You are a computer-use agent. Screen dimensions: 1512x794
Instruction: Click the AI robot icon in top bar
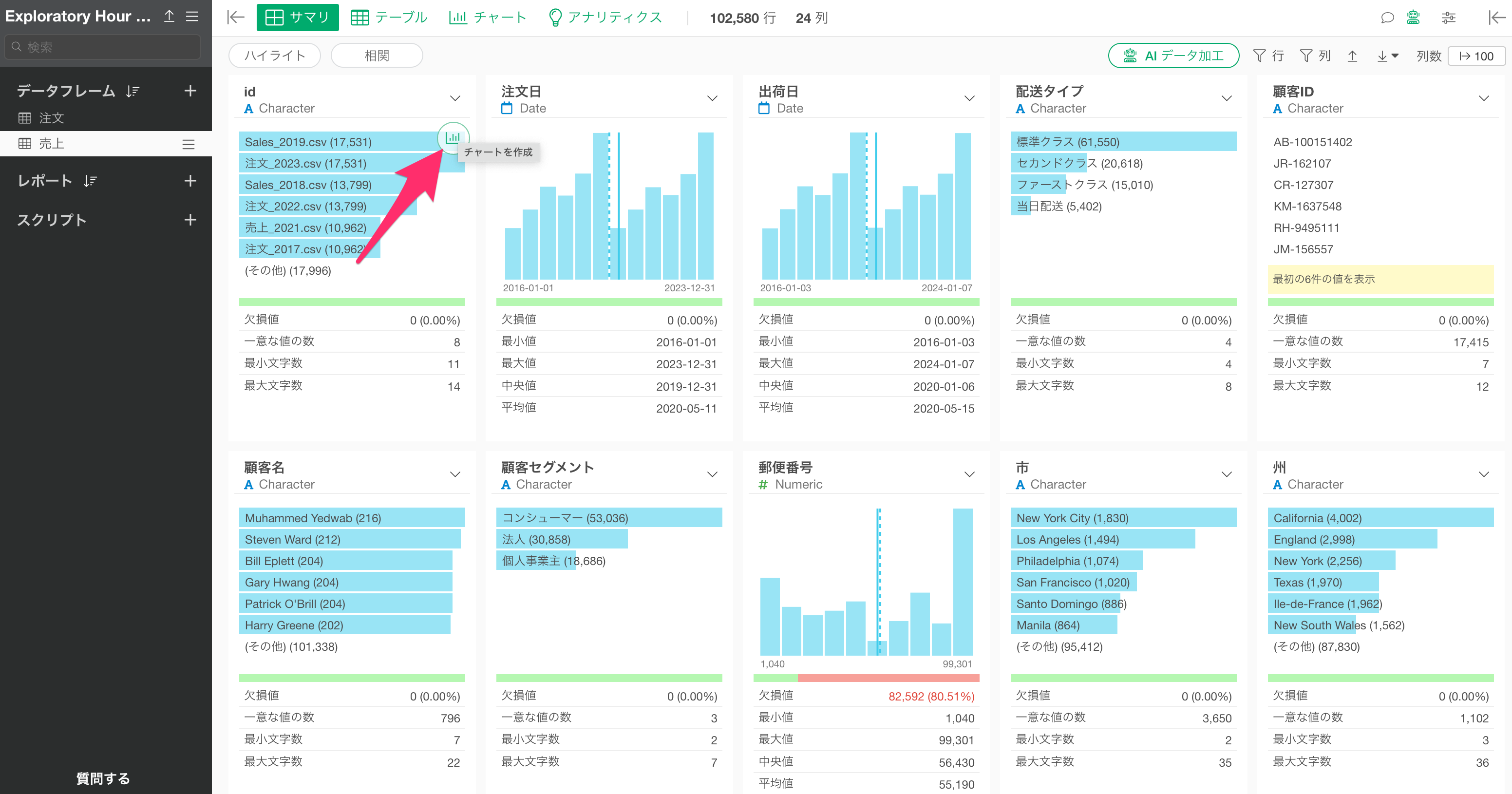pyautogui.click(x=1414, y=18)
